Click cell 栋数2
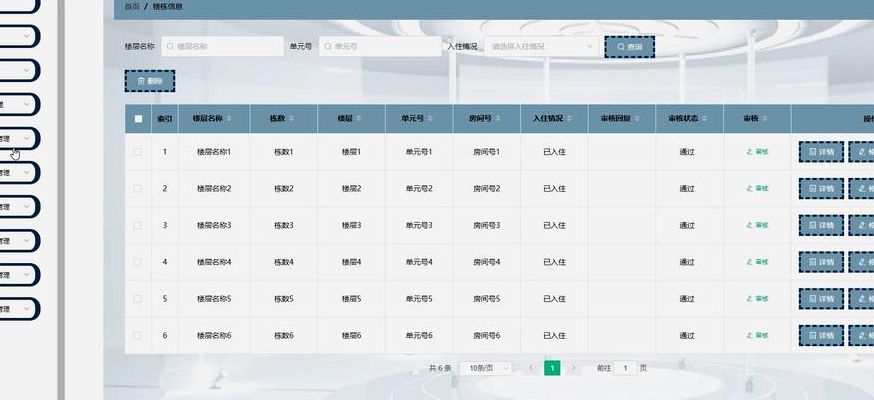This screenshot has width=874, height=400. point(284,188)
